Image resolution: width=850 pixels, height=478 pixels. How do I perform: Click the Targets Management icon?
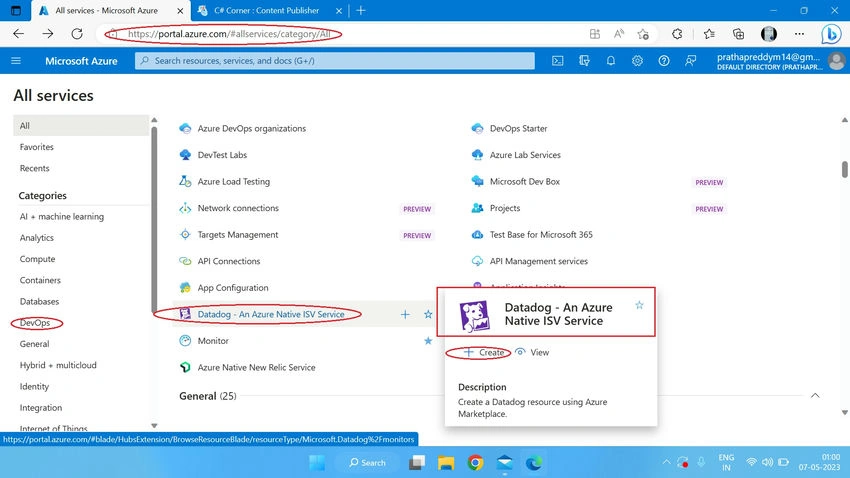click(x=185, y=235)
